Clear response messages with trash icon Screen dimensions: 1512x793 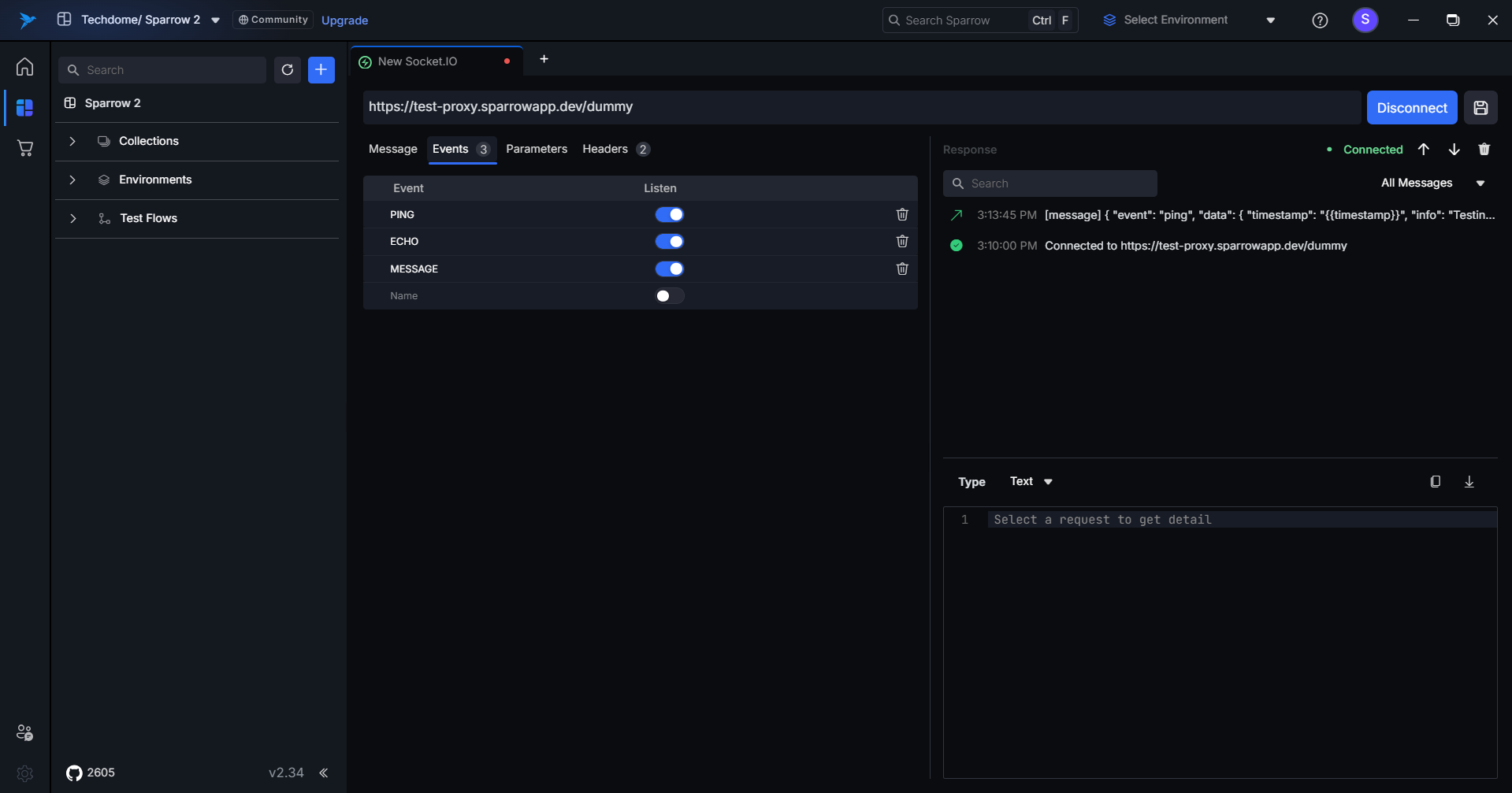1484,150
